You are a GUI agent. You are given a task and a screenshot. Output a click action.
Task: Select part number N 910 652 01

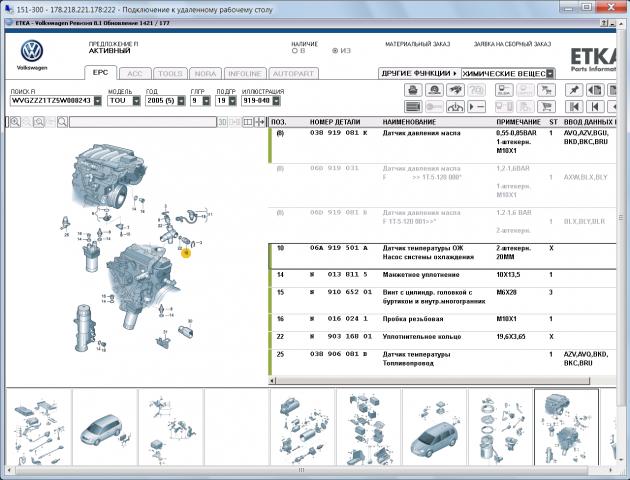coord(341,292)
